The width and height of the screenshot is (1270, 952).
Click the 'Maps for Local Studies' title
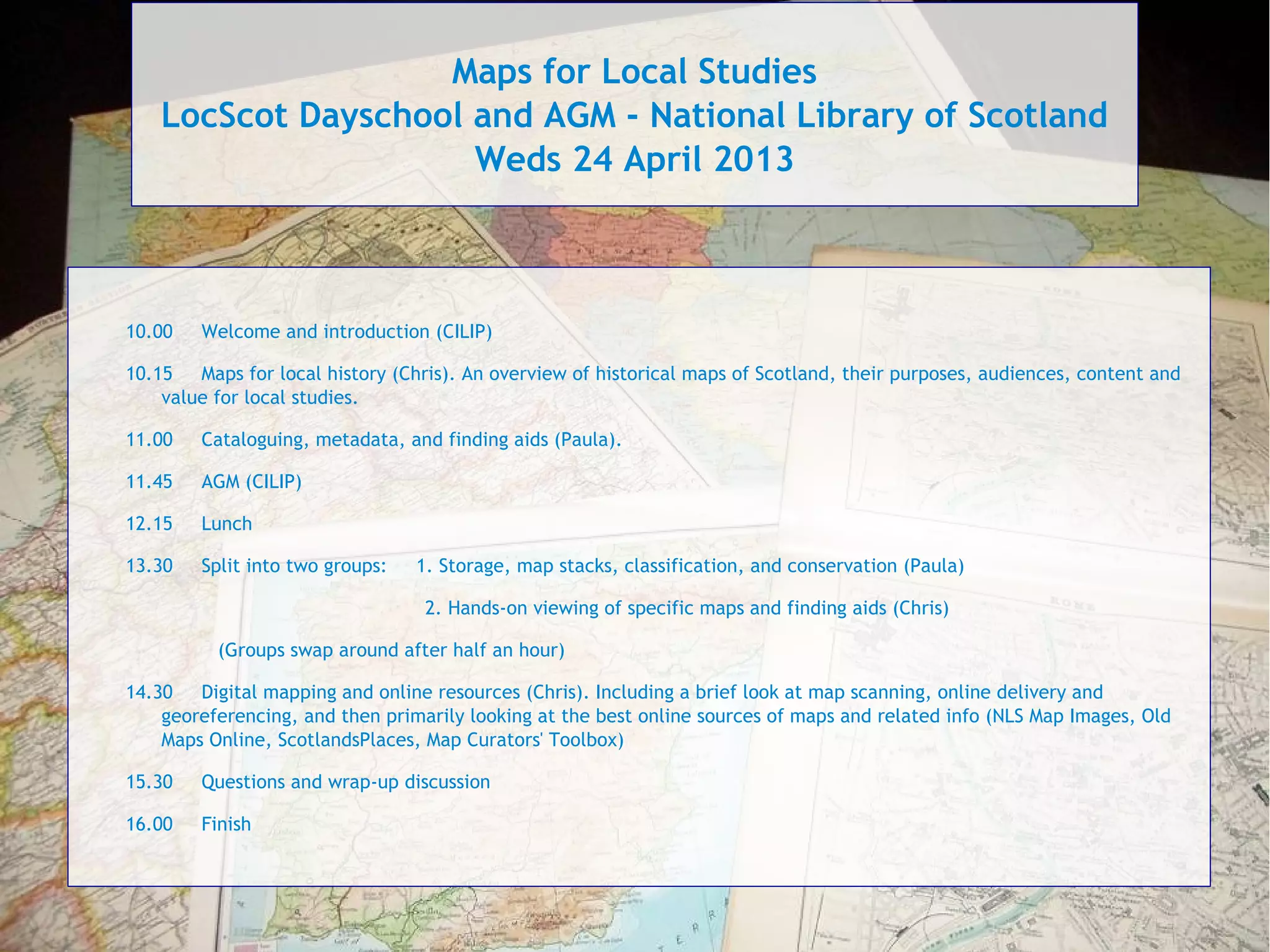[x=634, y=71]
